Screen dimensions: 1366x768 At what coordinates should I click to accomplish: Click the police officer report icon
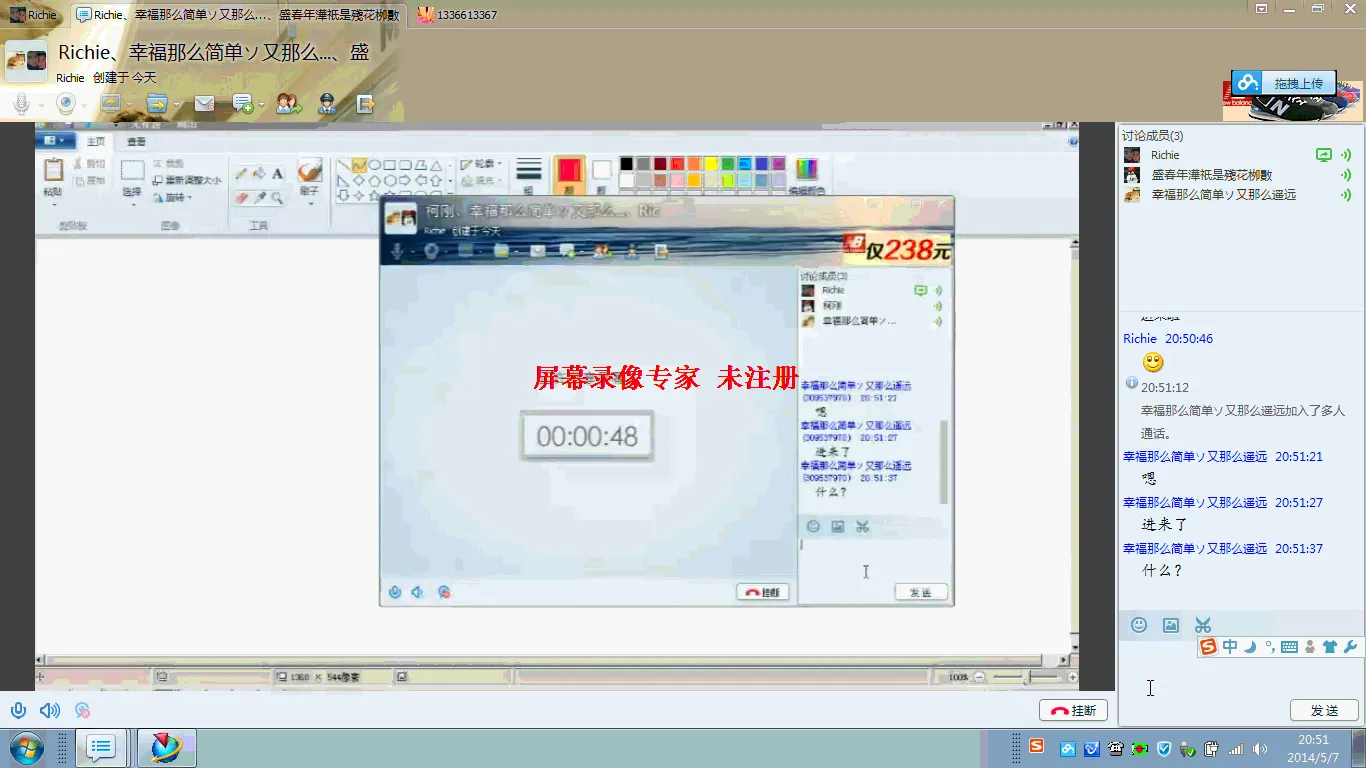(x=327, y=103)
